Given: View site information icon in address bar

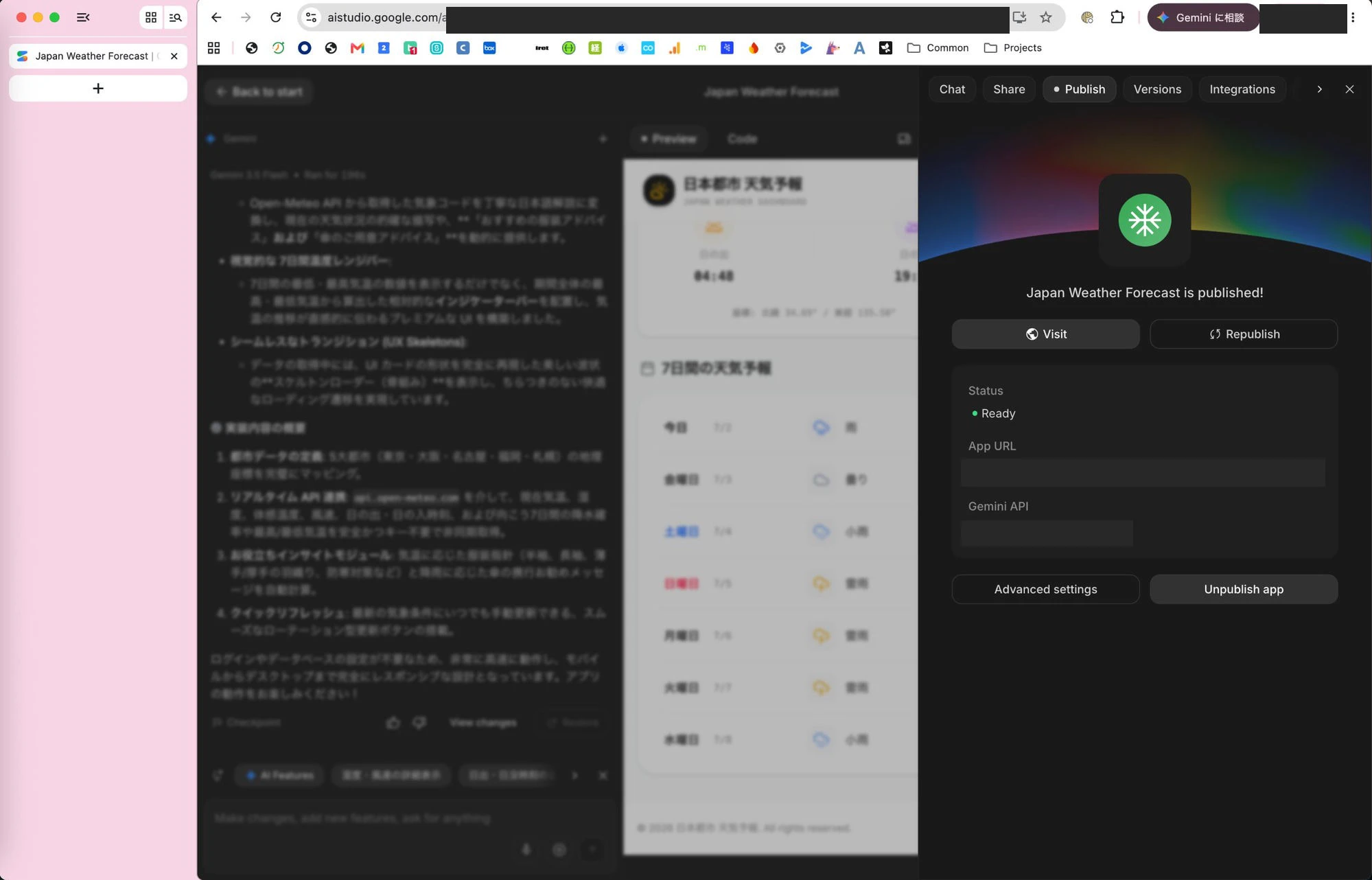Looking at the screenshot, I should pos(311,18).
